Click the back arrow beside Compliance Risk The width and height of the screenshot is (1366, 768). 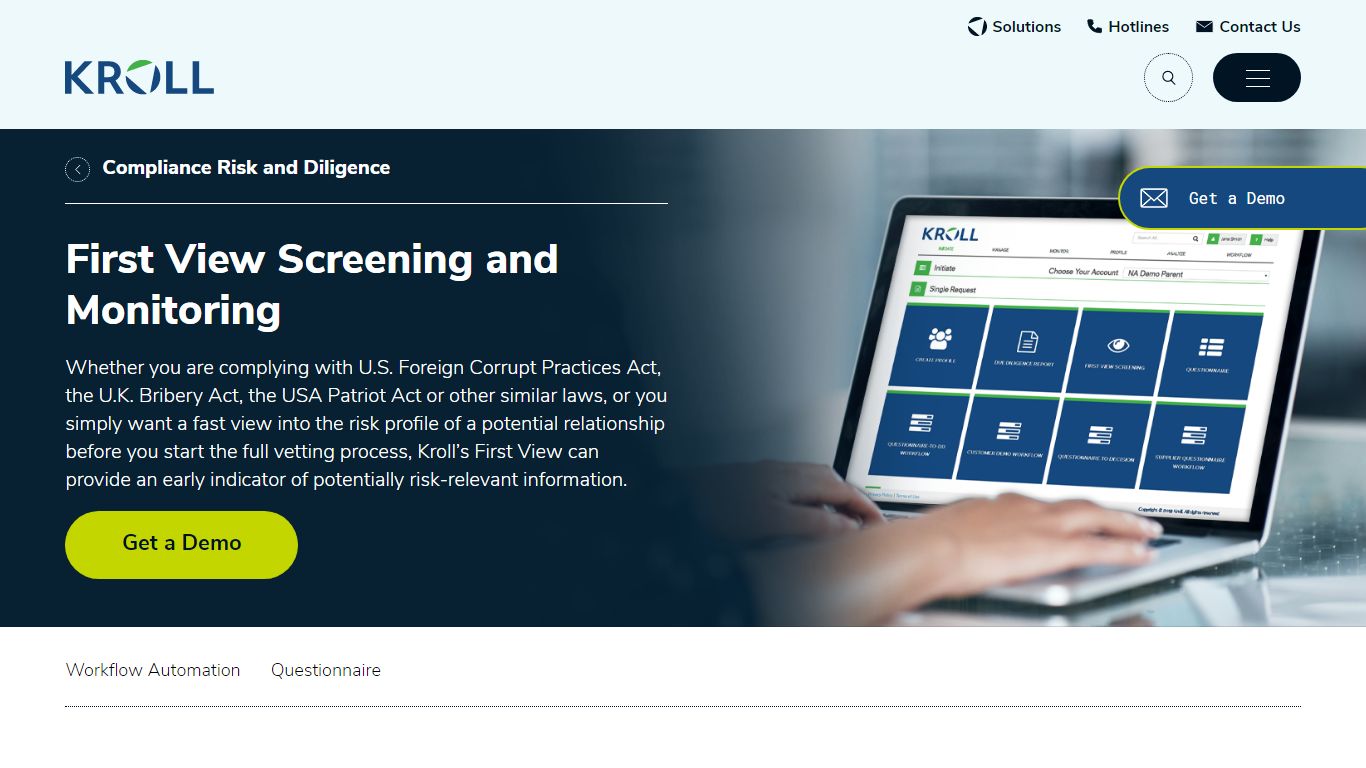click(77, 169)
